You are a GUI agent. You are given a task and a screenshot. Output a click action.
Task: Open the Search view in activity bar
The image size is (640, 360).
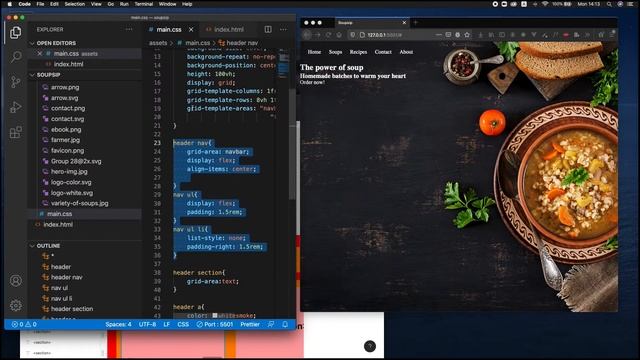[x=16, y=56]
